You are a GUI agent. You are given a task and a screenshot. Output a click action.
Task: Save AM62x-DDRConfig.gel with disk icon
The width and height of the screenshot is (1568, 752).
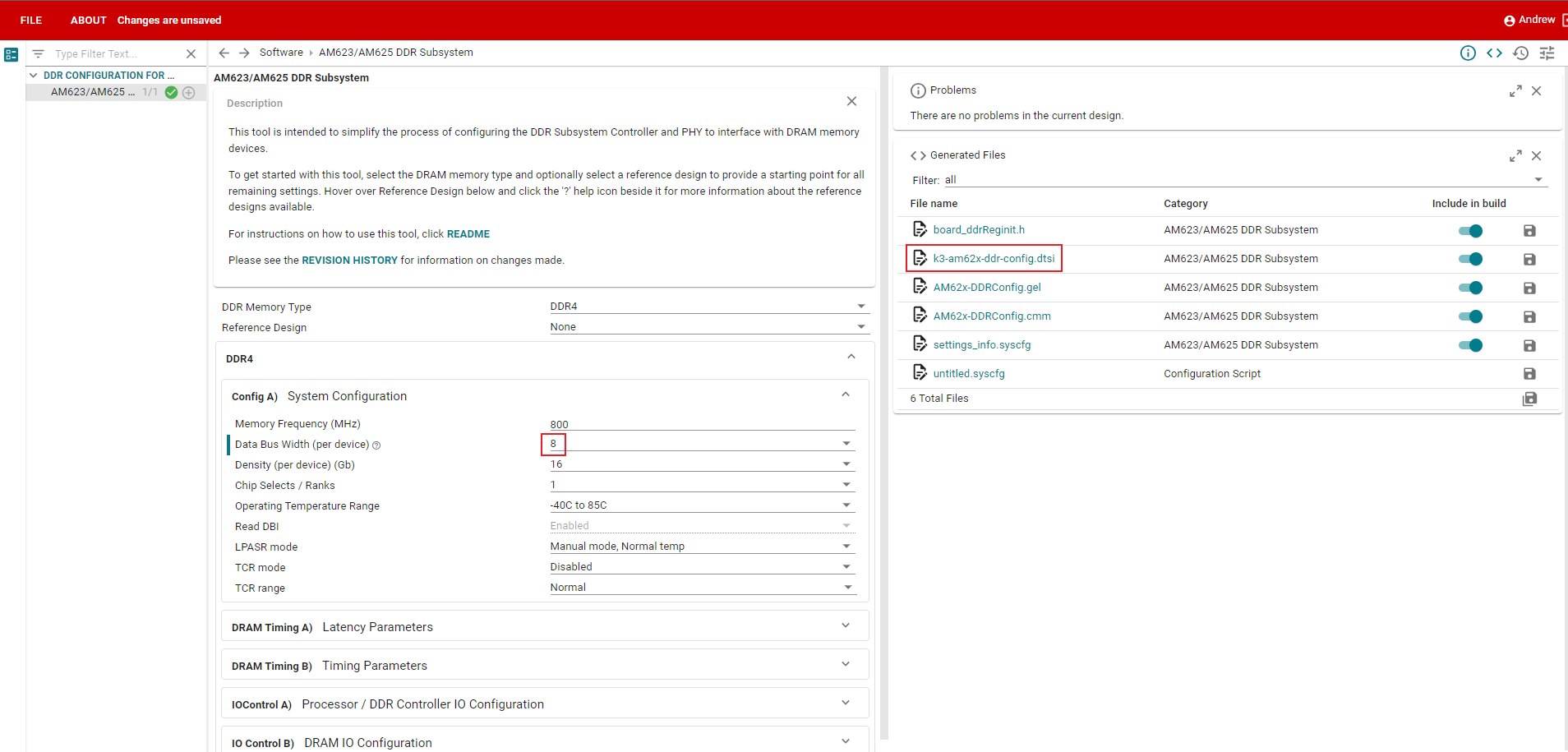coord(1529,288)
